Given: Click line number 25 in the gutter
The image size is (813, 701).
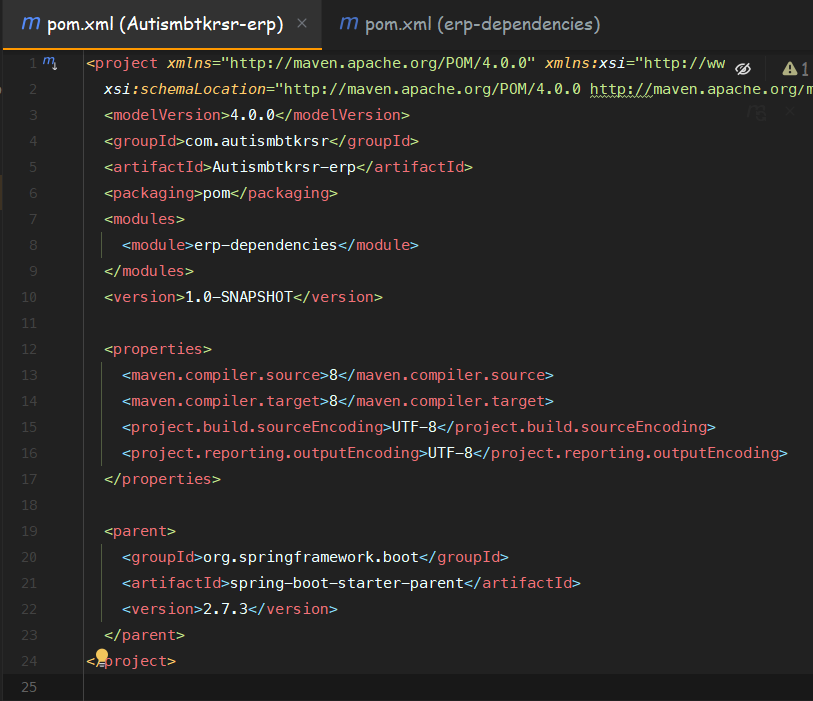Looking at the screenshot, I should pyautogui.click(x=29, y=688).
